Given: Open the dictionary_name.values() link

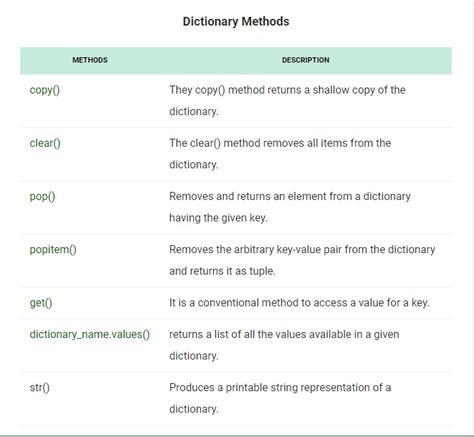Looking at the screenshot, I should click(90, 334).
